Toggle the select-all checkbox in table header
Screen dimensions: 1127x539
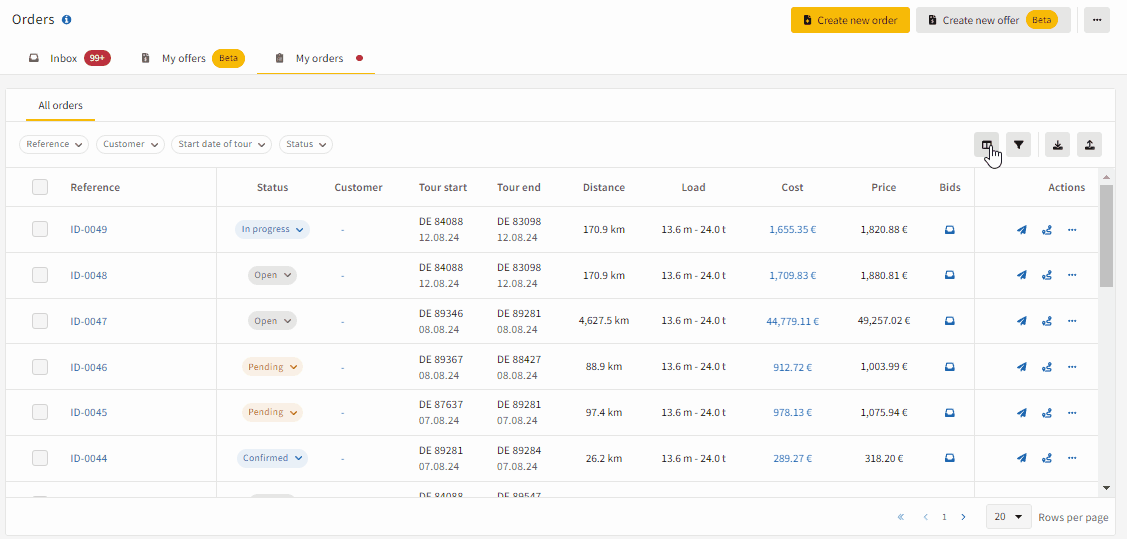[x=40, y=187]
